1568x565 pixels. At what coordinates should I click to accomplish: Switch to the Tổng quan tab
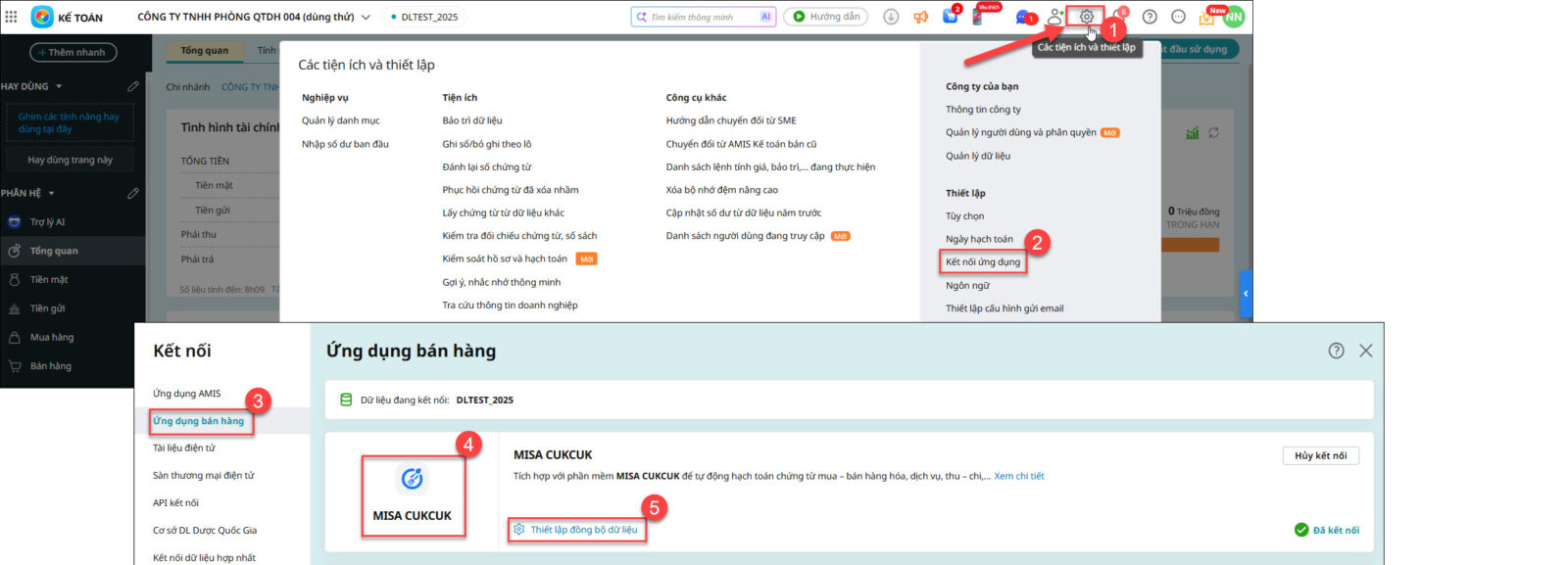(204, 50)
